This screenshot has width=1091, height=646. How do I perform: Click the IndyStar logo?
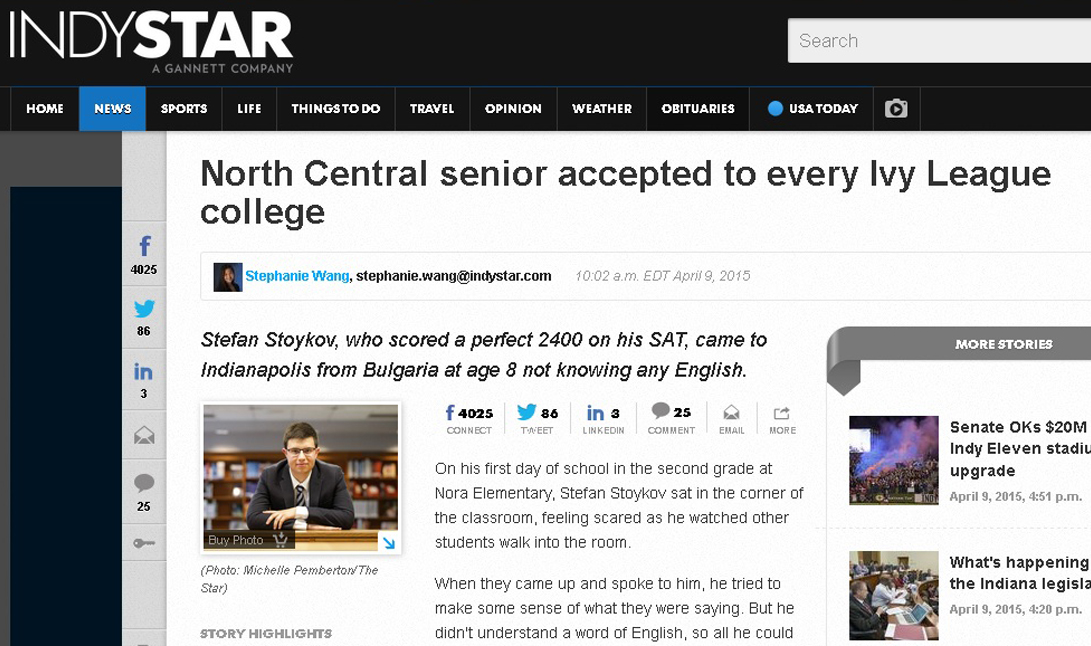pyautogui.click(x=151, y=40)
